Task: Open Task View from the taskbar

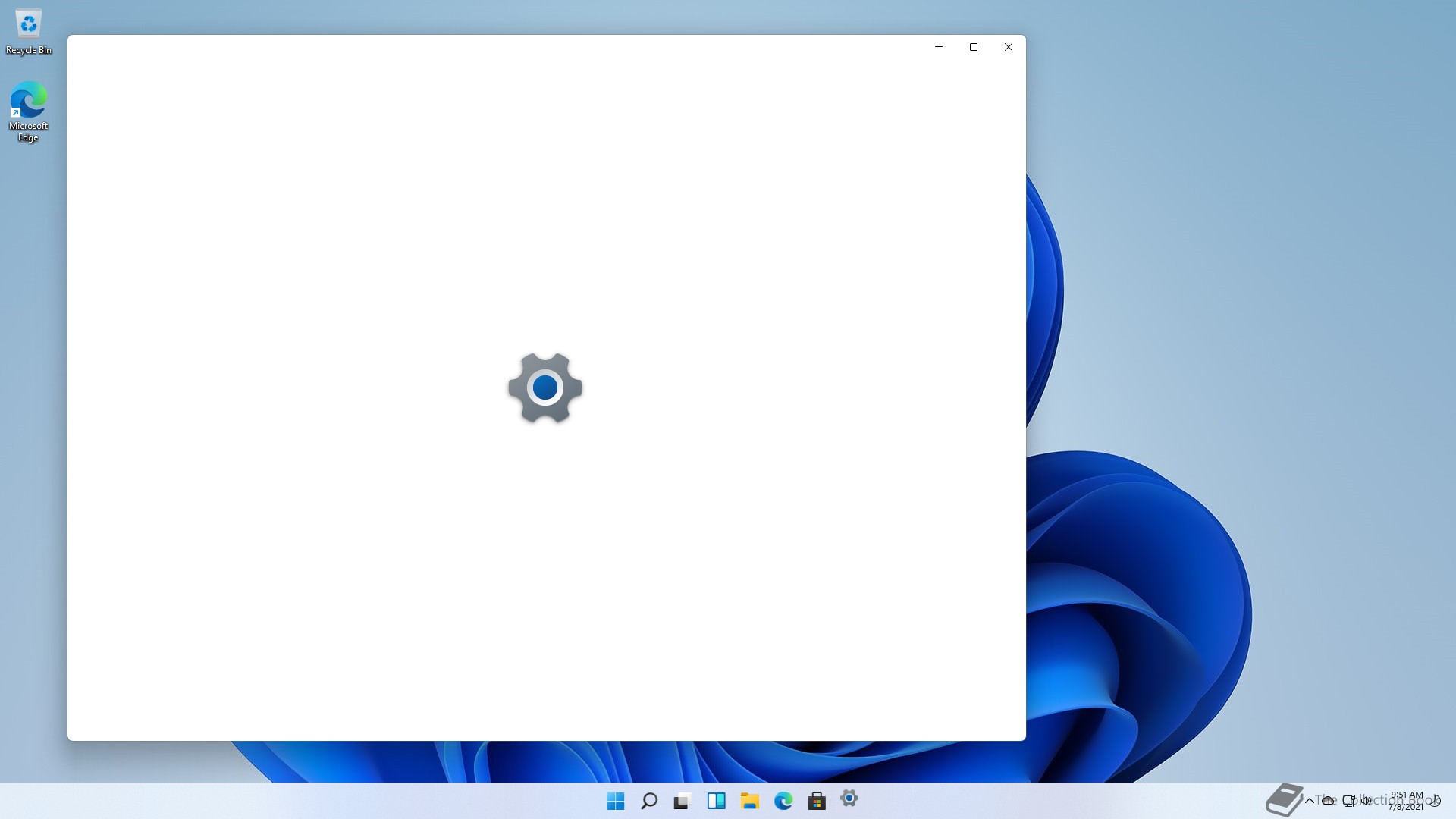Action: (x=682, y=801)
